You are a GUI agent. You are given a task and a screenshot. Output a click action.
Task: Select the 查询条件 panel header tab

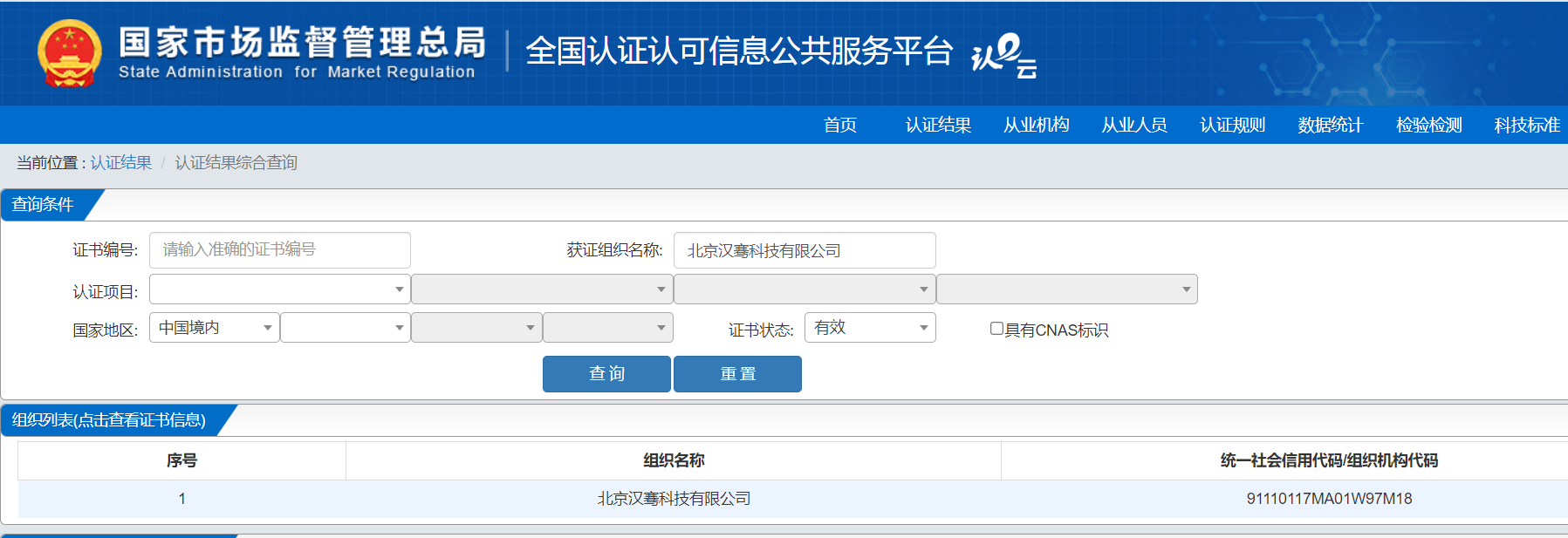click(x=44, y=205)
